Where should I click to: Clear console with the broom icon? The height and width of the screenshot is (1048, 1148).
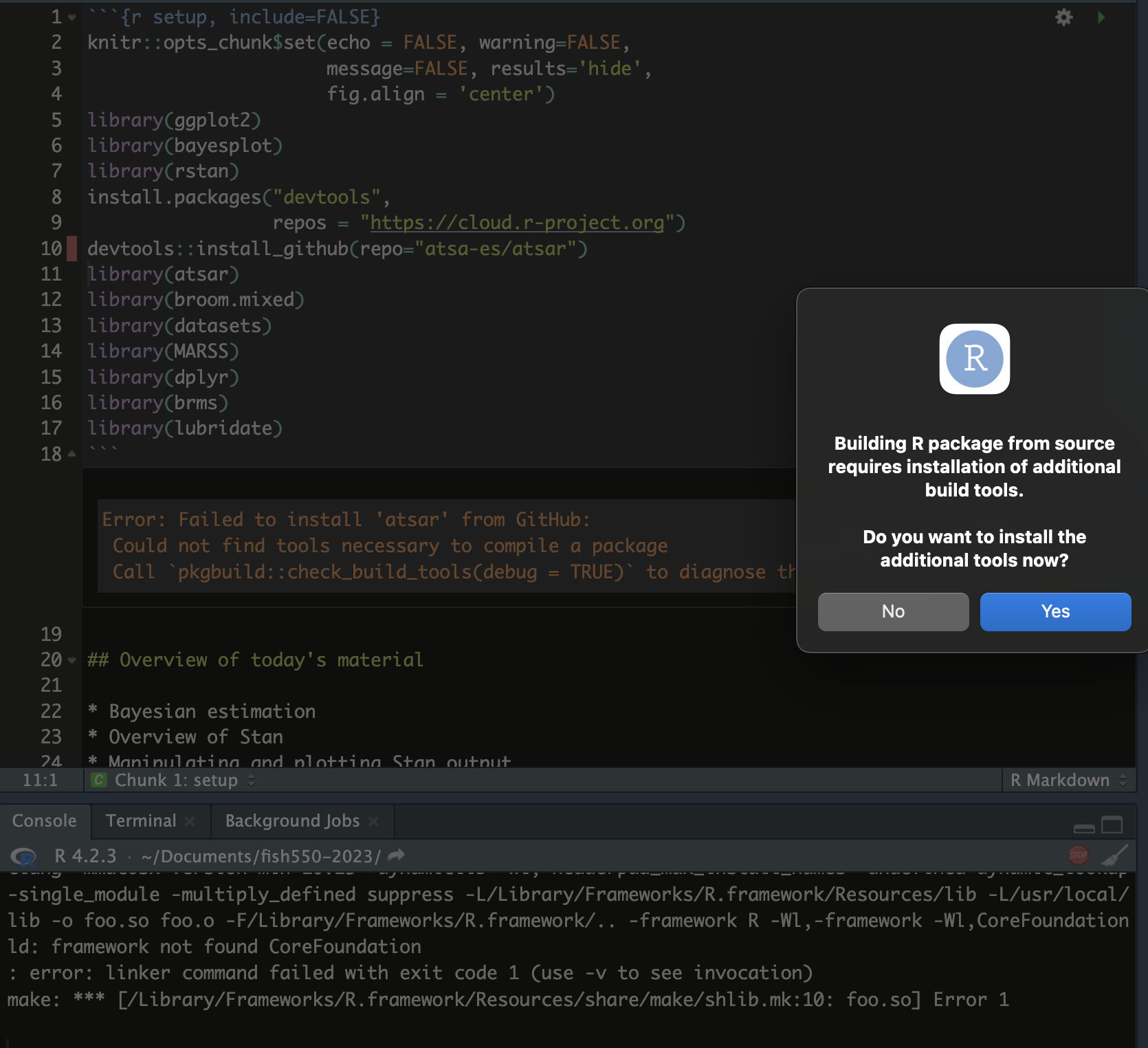click(x=1114, y=855)
